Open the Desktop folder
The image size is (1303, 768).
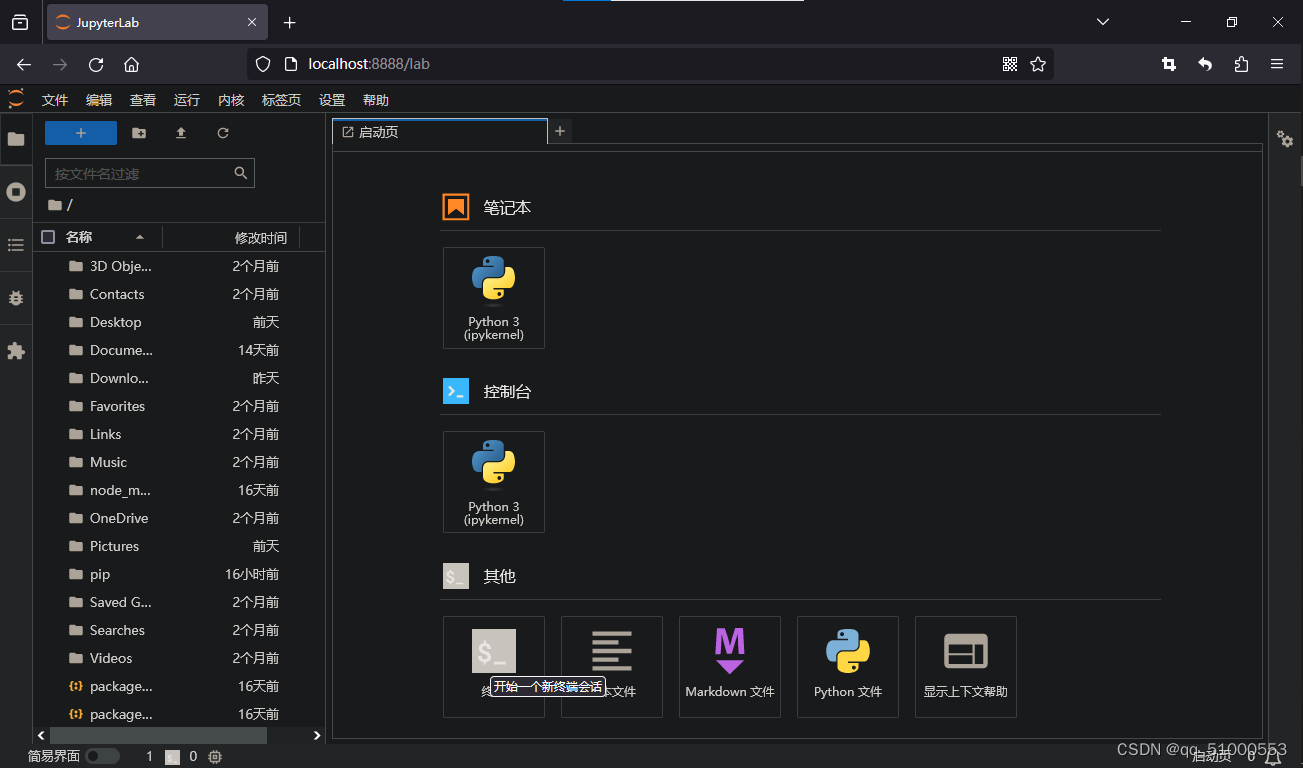[179, 322]
